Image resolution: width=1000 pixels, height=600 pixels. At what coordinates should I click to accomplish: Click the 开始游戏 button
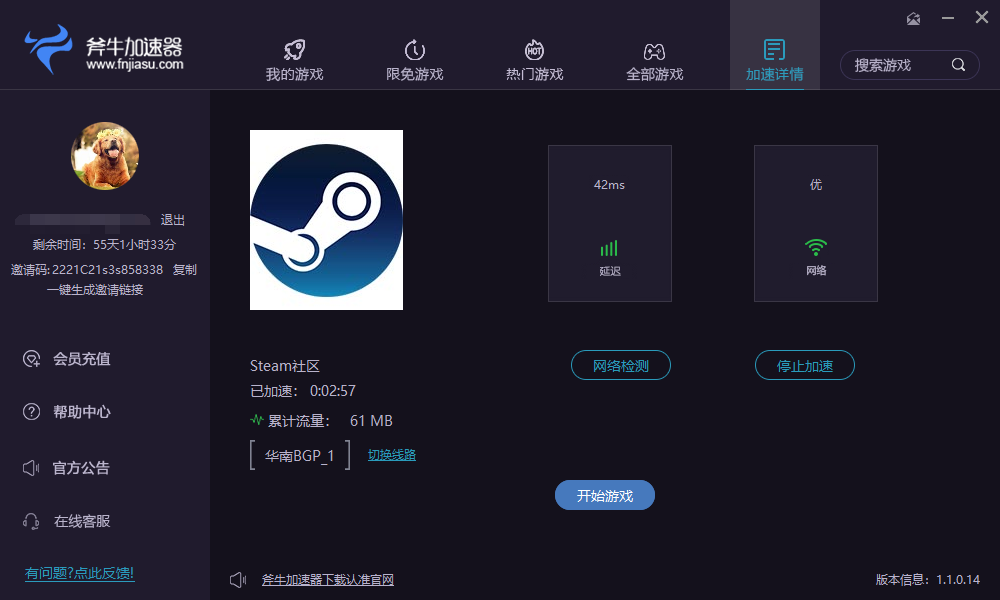(605, 495)
